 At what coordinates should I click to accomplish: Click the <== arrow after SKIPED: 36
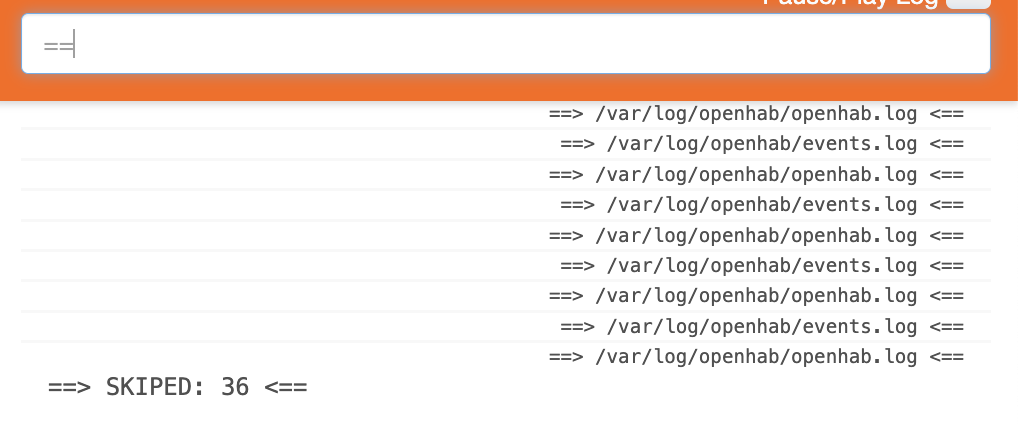pyautogui.click(x=286, y=388)
